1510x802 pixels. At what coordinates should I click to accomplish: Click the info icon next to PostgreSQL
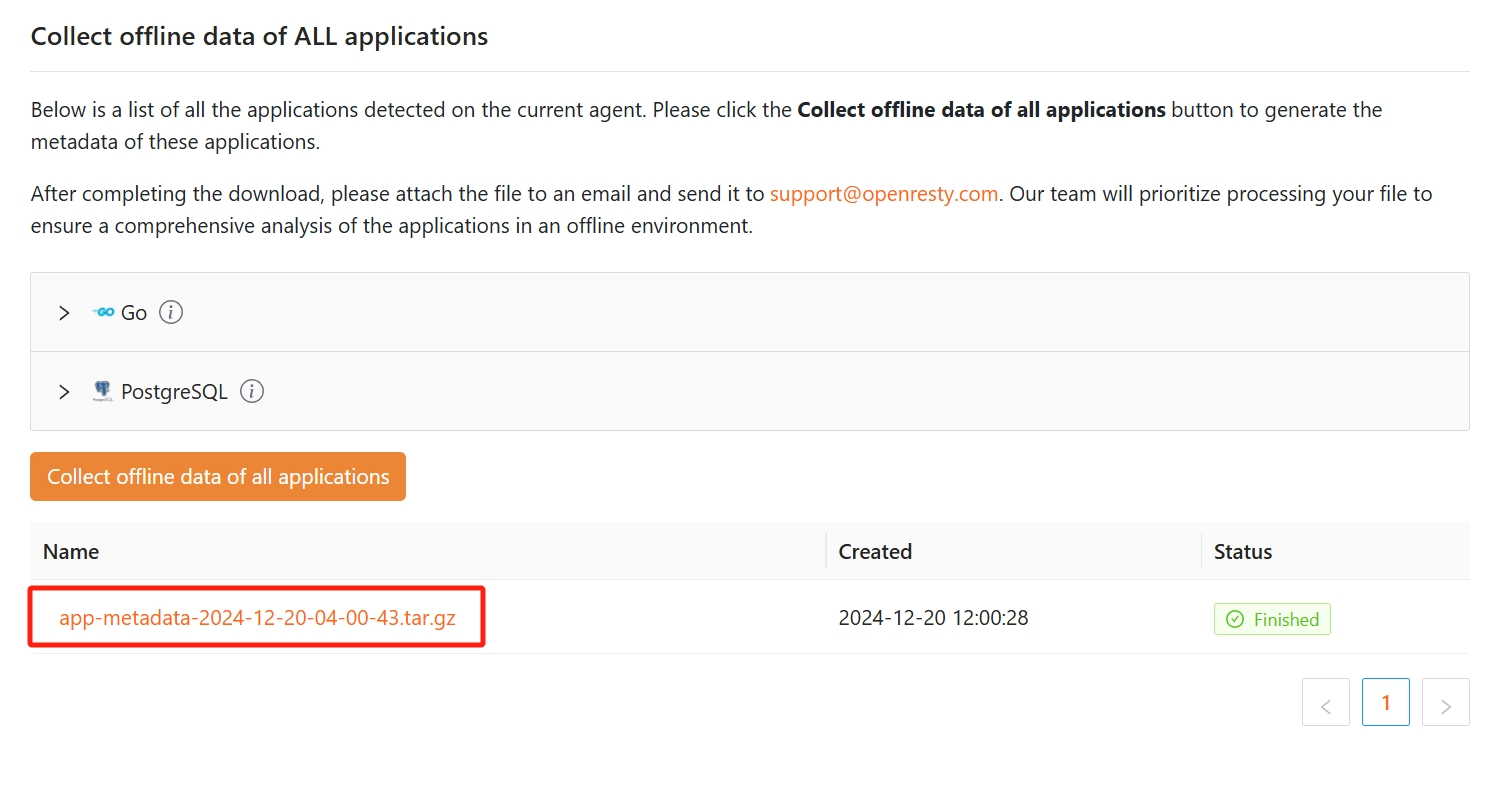(x=252, y=392)
